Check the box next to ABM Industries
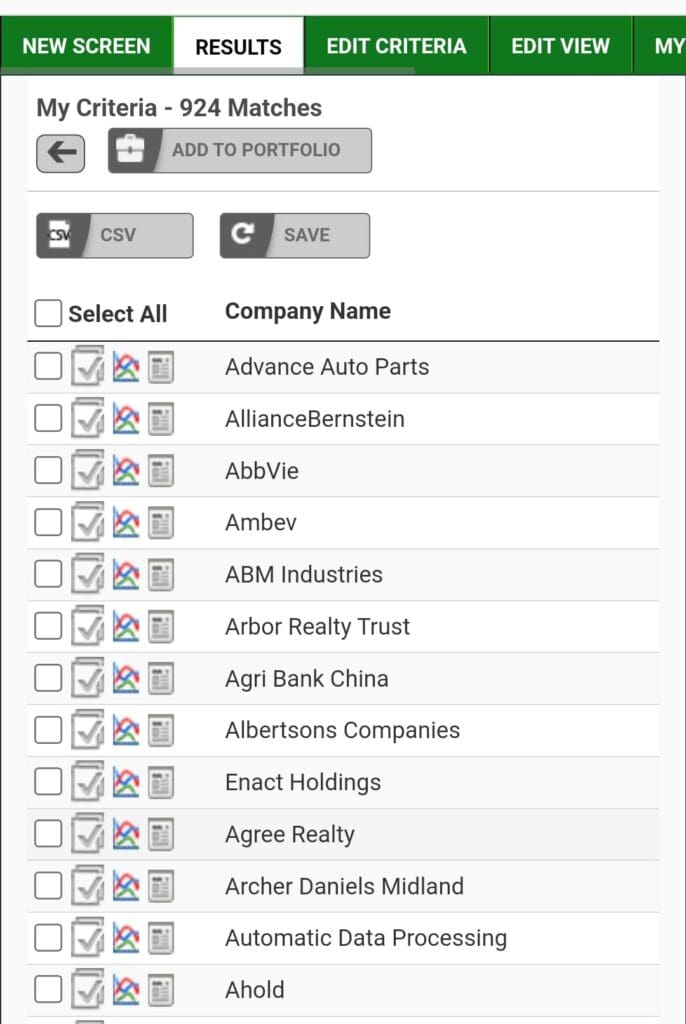 [47, 573]
